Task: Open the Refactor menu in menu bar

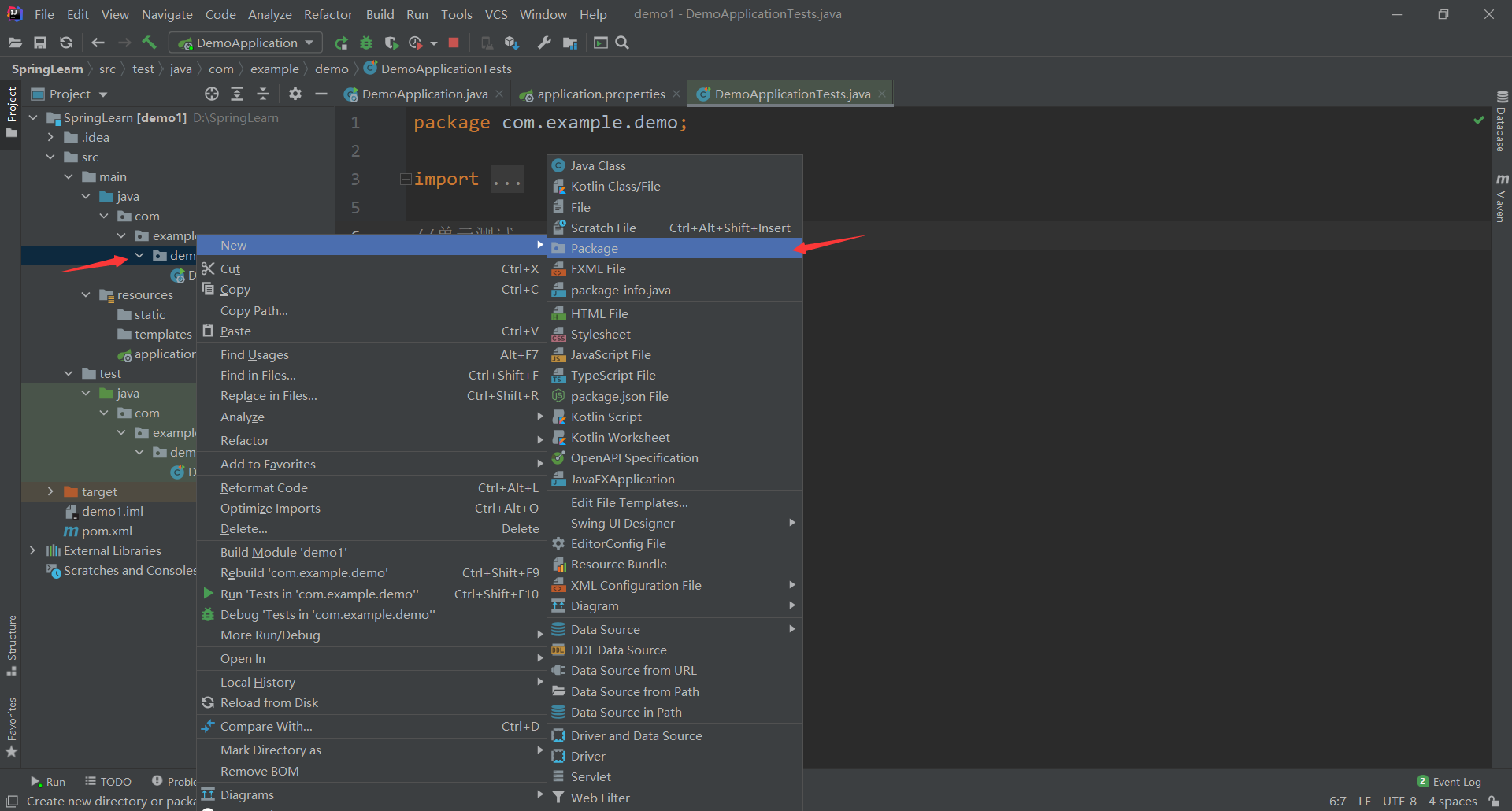Action: (328, 14)
